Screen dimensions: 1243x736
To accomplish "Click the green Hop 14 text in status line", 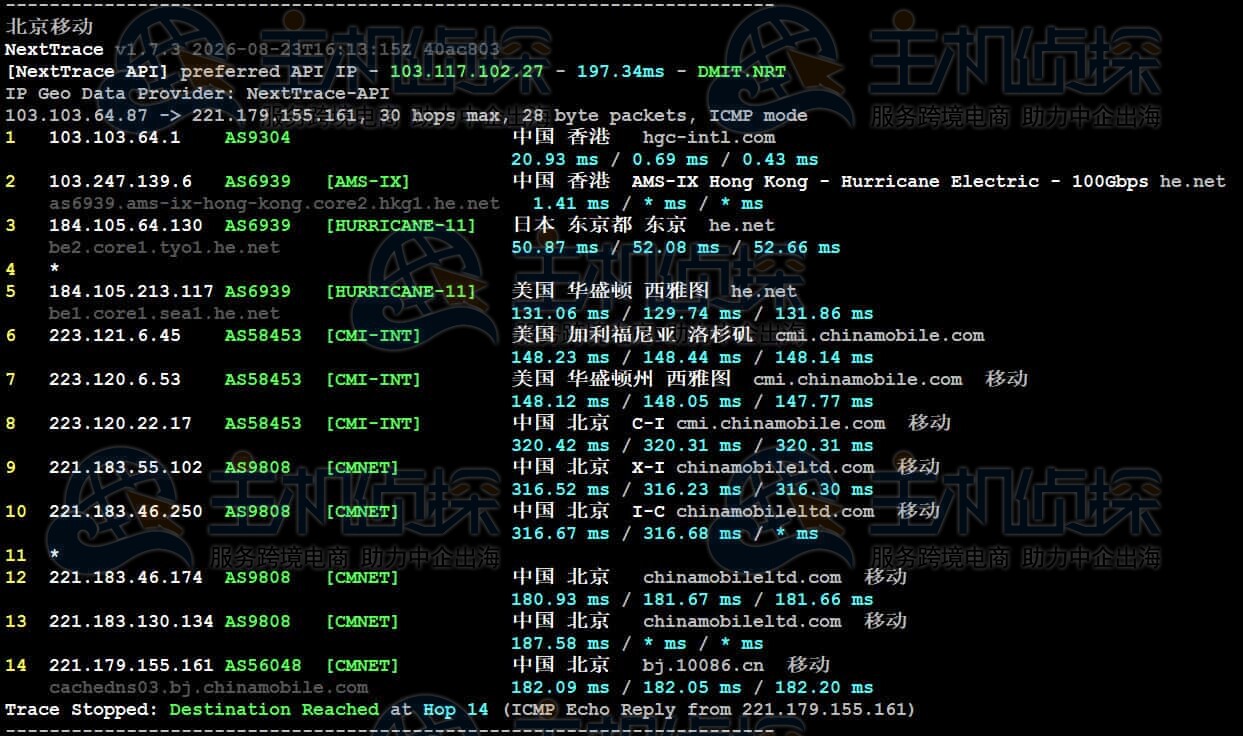I will pos(456,709).
